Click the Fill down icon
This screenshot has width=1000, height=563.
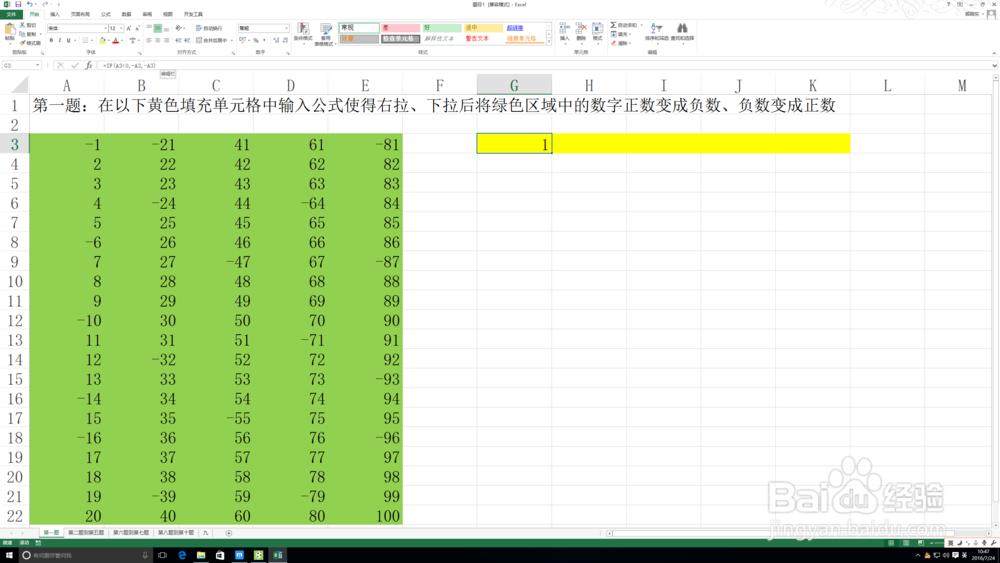(614, 34)
